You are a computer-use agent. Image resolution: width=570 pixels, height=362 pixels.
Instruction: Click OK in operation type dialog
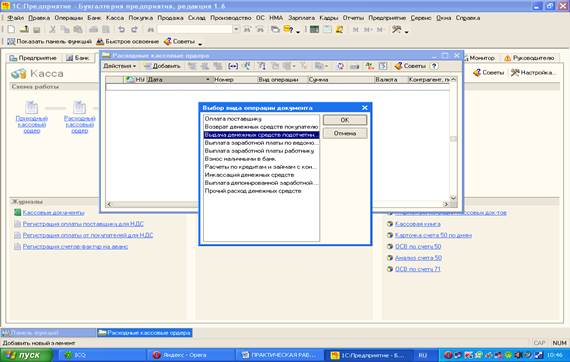pos(345,120)
